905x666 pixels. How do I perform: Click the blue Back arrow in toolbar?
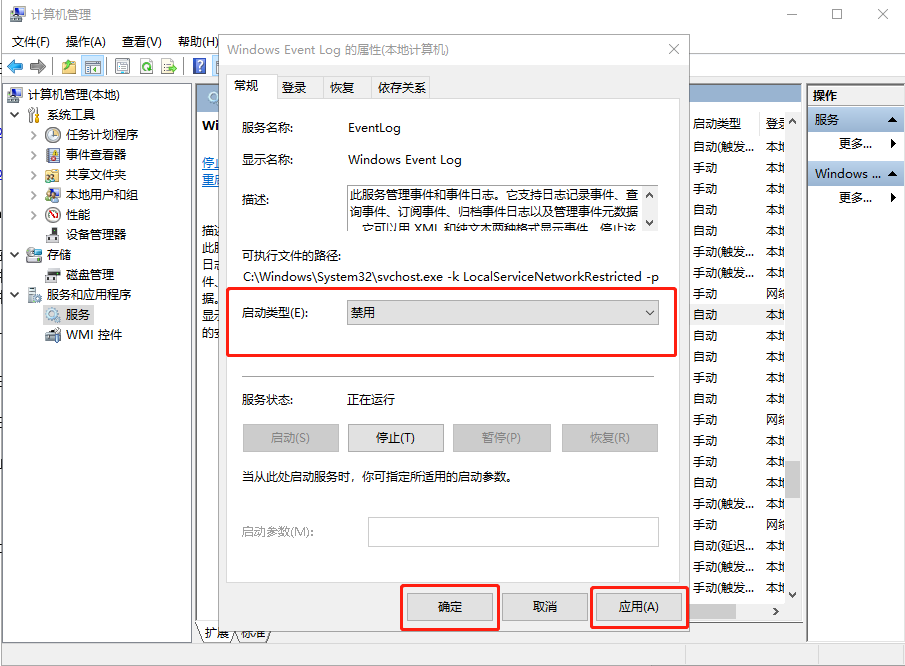(x=15, y=66)
